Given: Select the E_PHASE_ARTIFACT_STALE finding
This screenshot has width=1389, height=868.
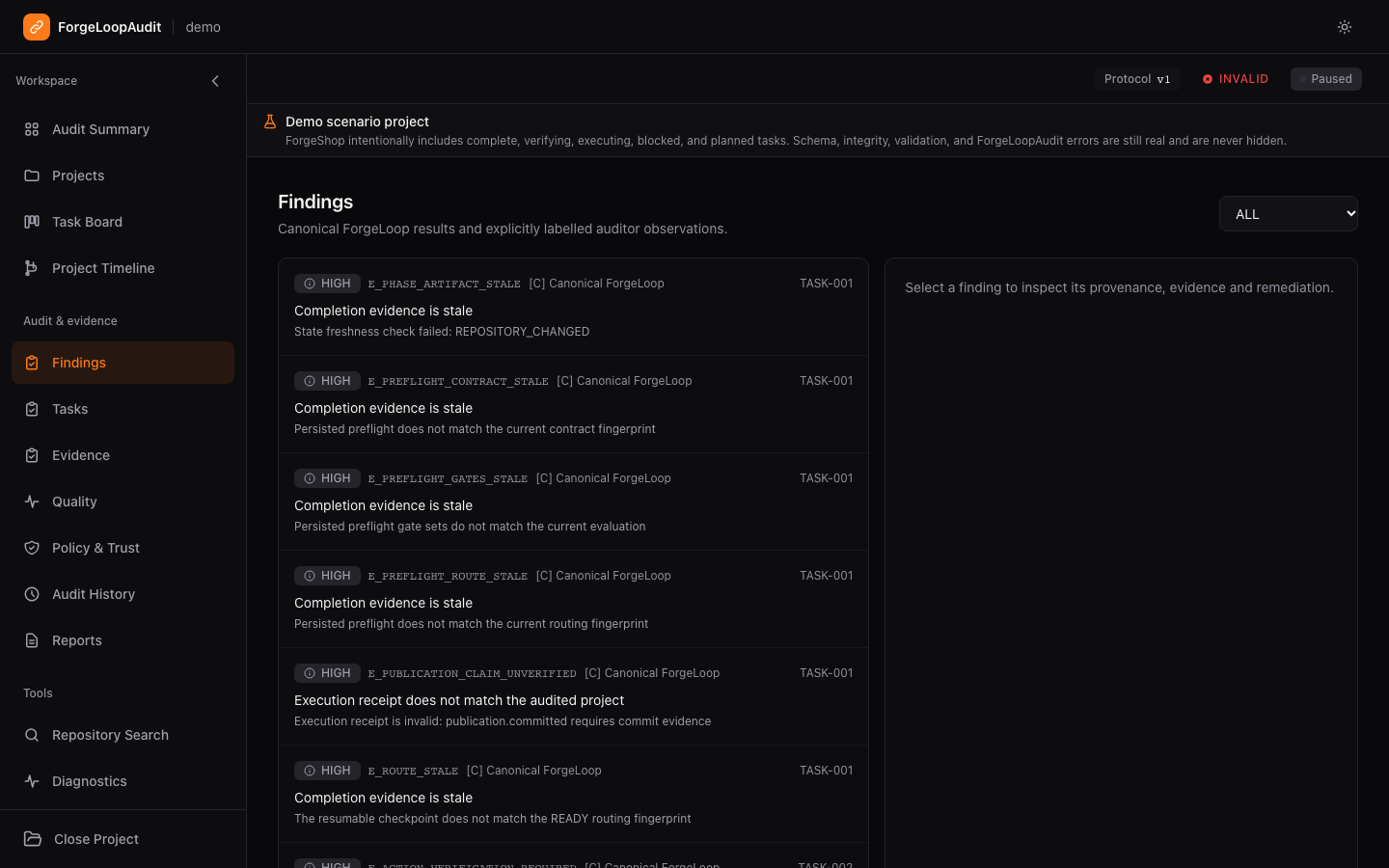Looking at the screenshot, I should click(573, 307).
